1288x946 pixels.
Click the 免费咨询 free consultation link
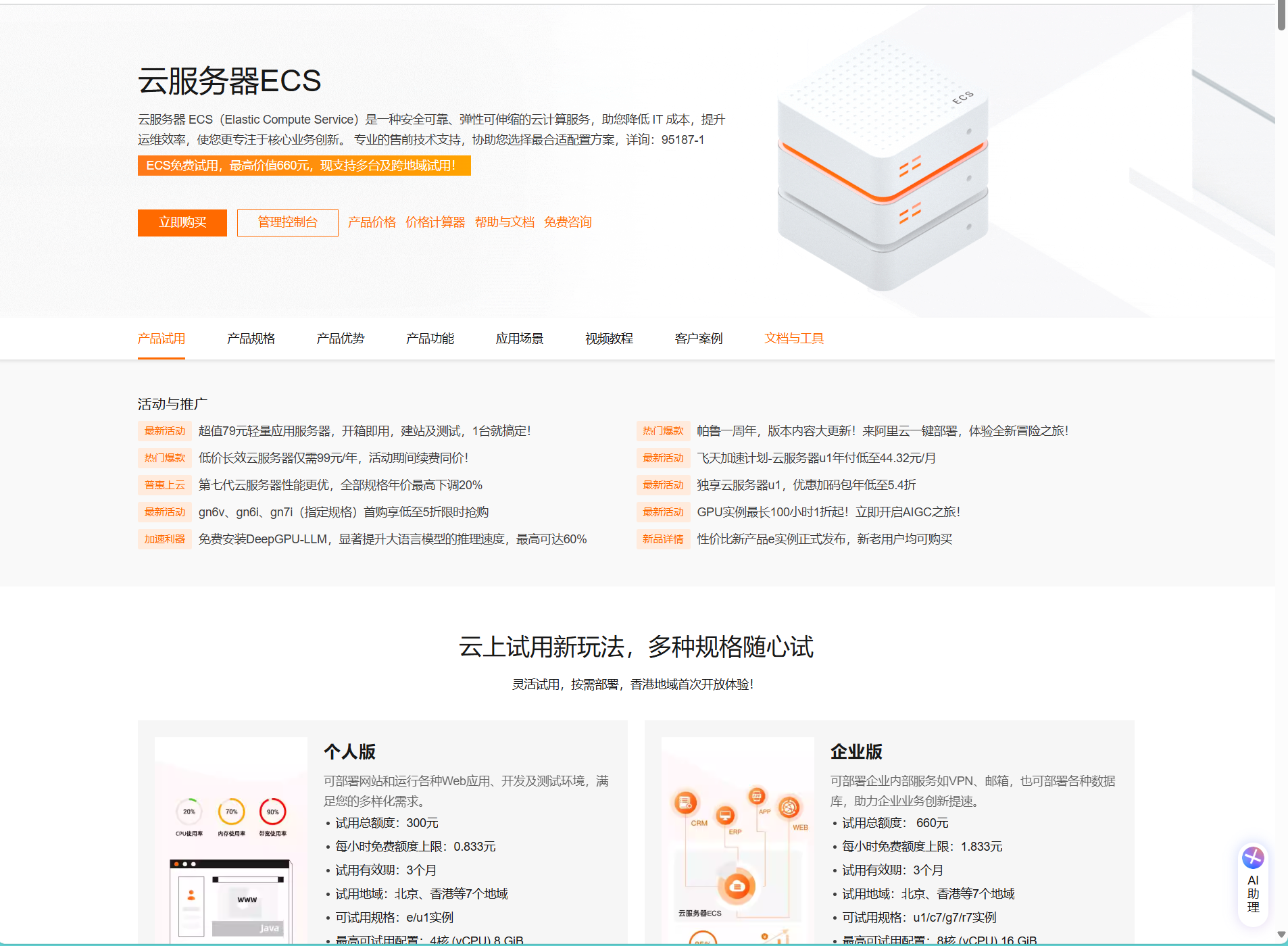pyautogui.click(x=568, y=222)
